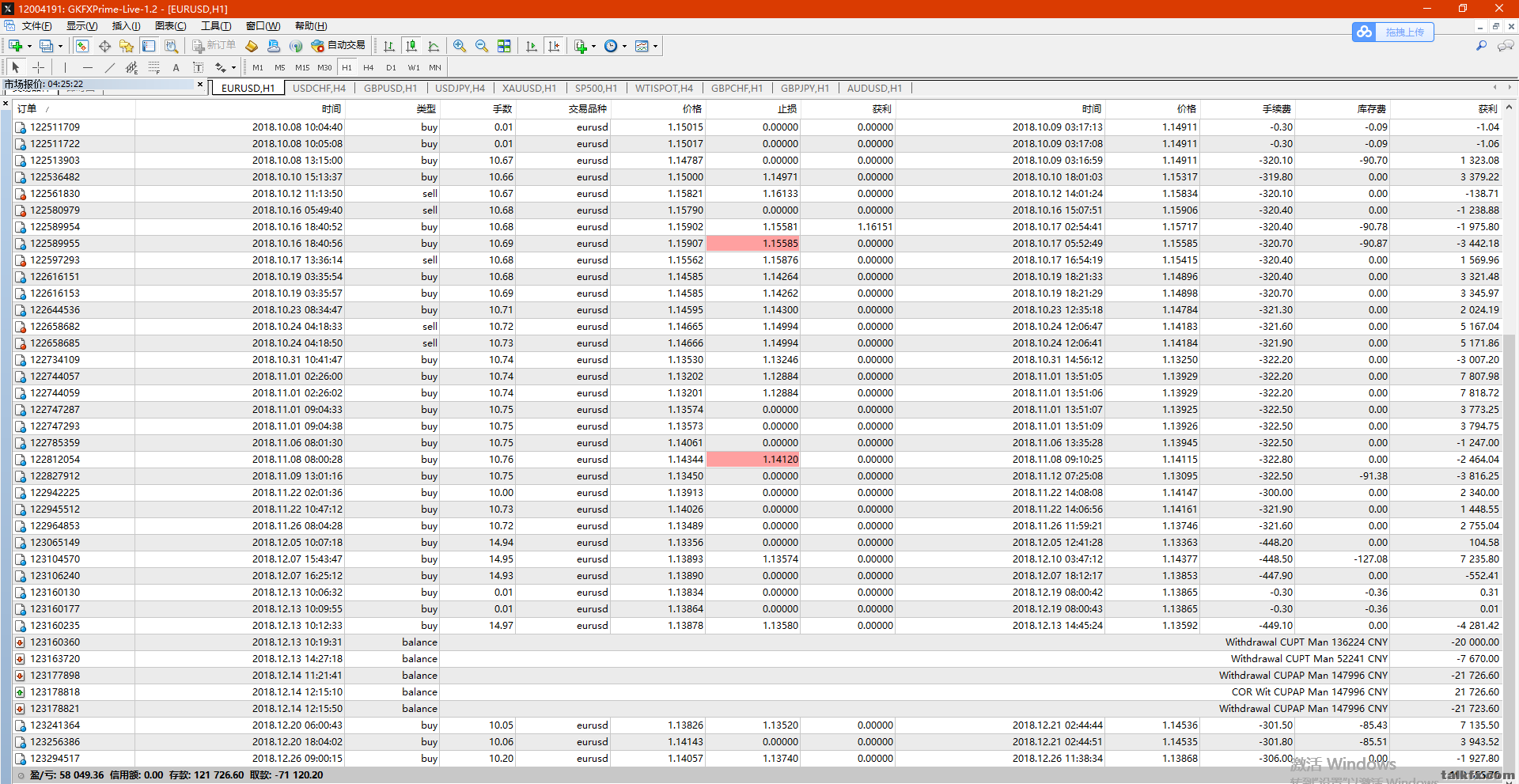Image resolution: width=1519 pixels, height=784 pixels.
Task: Toggle 自动交易 auto trading
Action: 339,46
